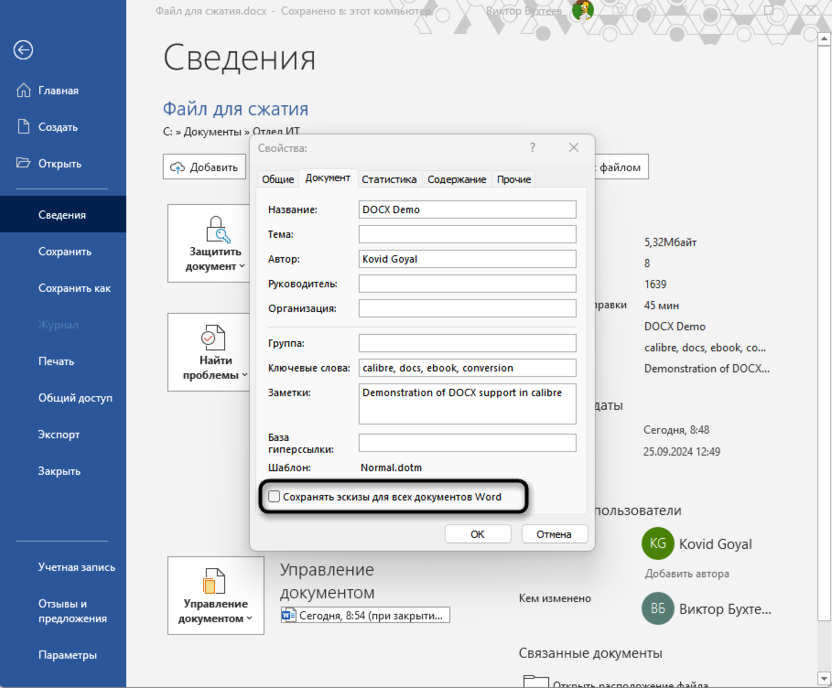Click the Главная home icon

click(23, 90)
